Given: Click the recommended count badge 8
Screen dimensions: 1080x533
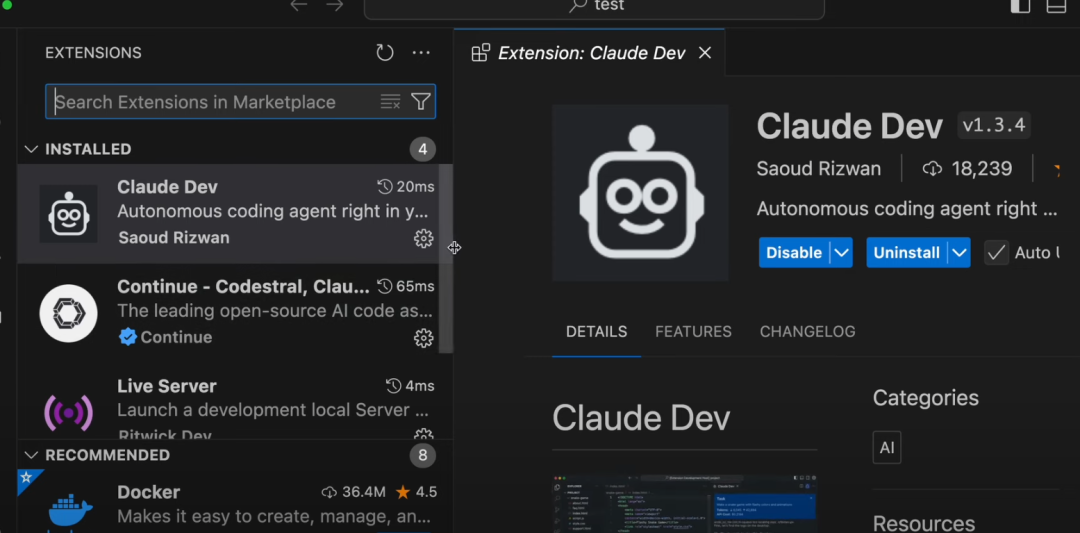Looking at the screenshot, I should click(422, 455).
